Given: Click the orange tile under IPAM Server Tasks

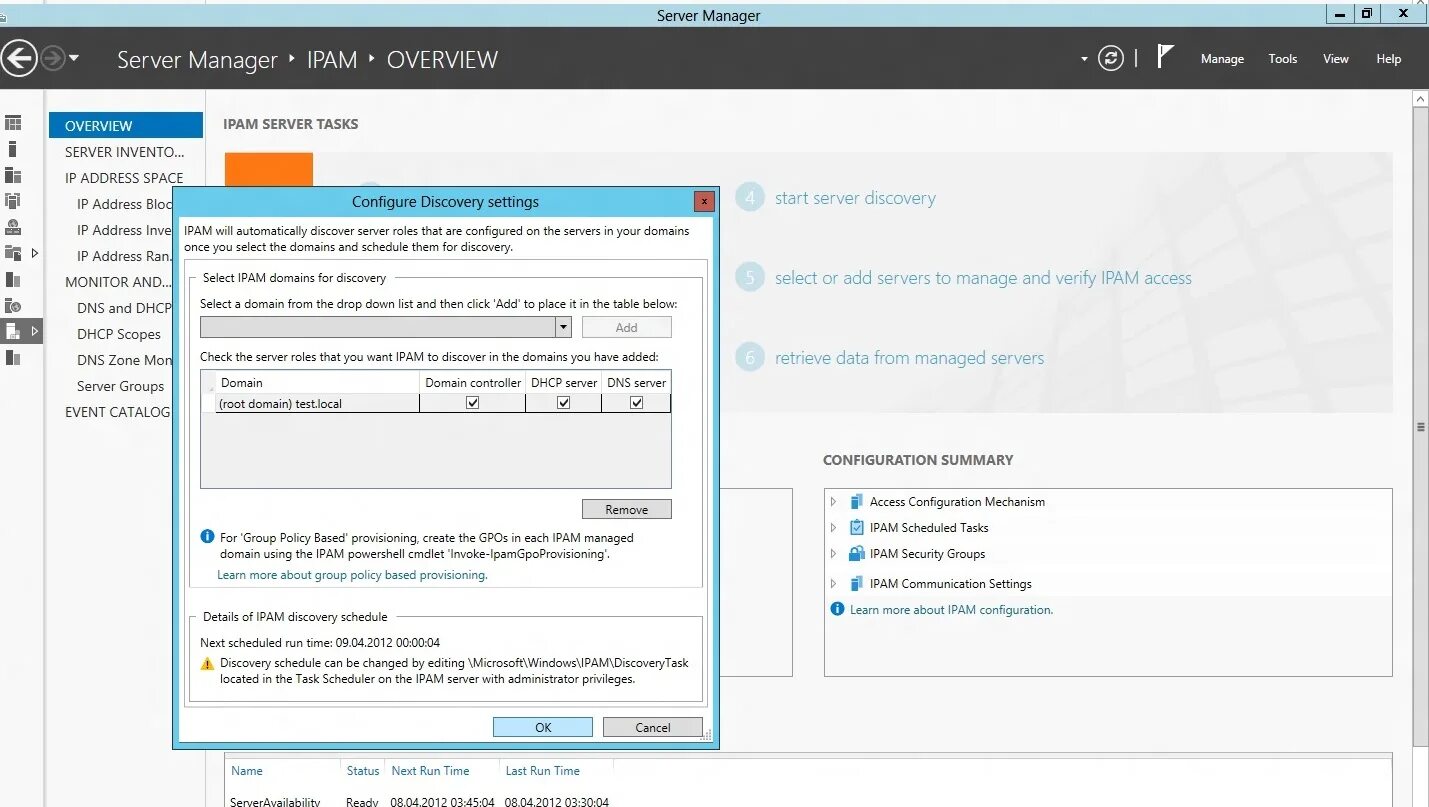Looking at the screenshot, I should [269, 169].
